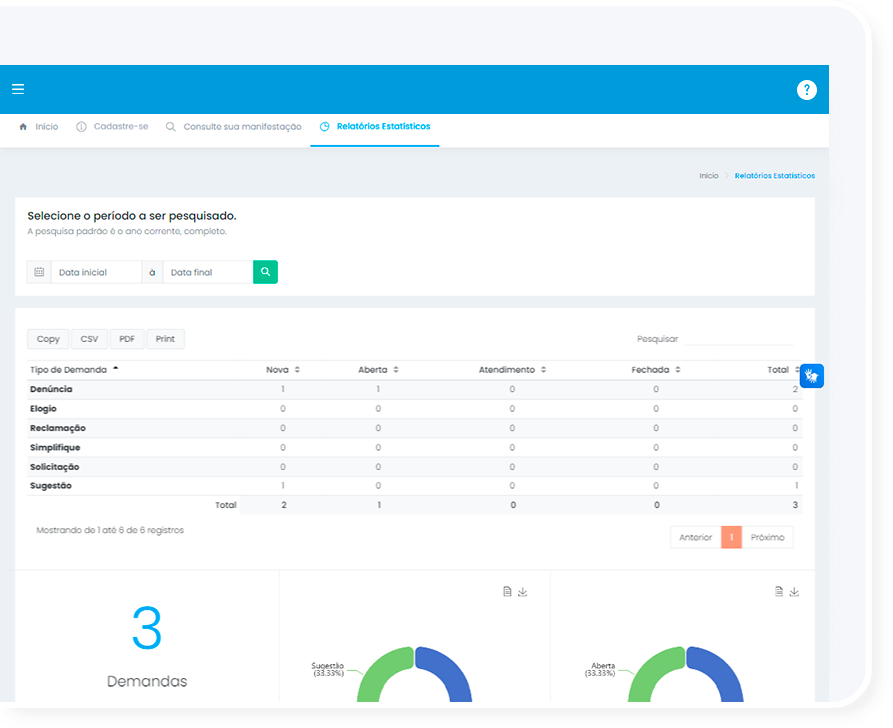Download the Aberta donut chart
Screen dimensions: 893x728
pyautogui.click(x=794, y=592)
